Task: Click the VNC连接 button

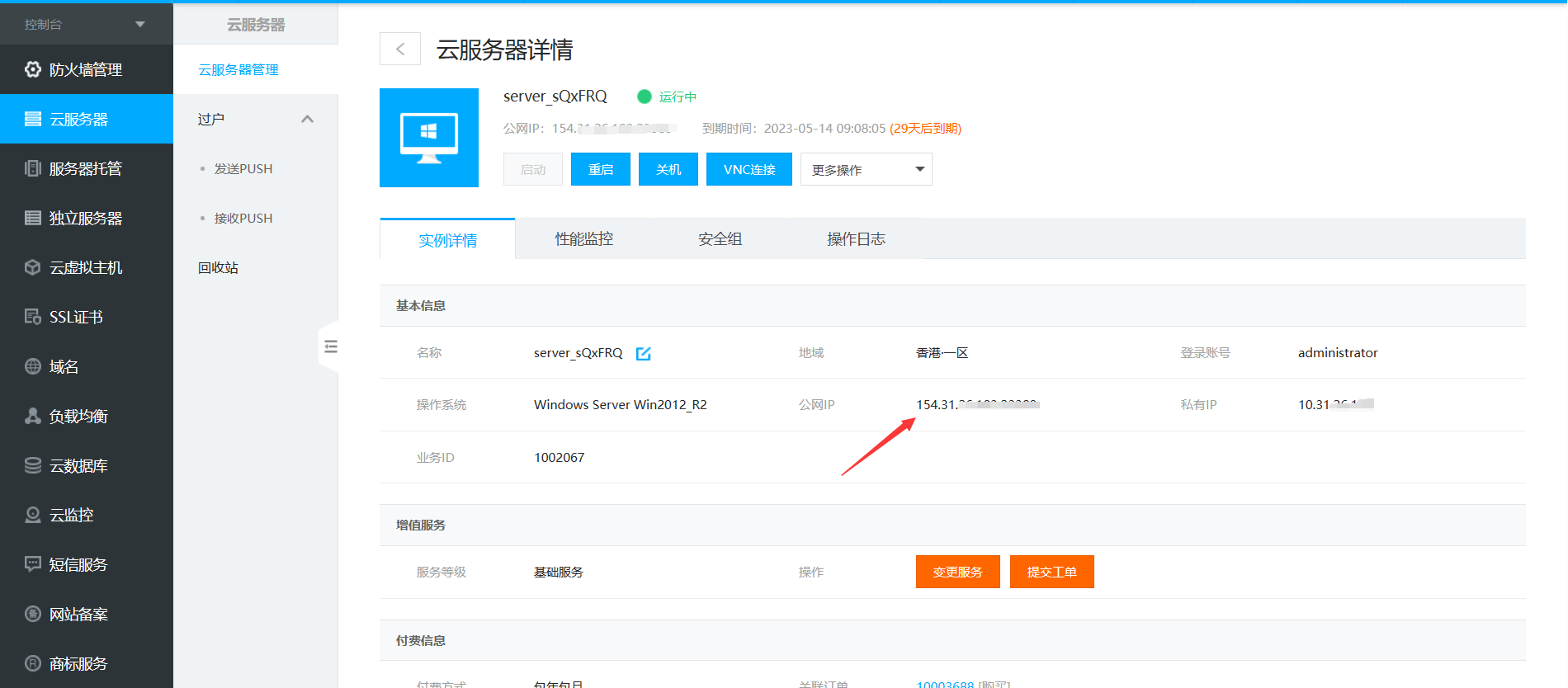Action: click(749, 169)
